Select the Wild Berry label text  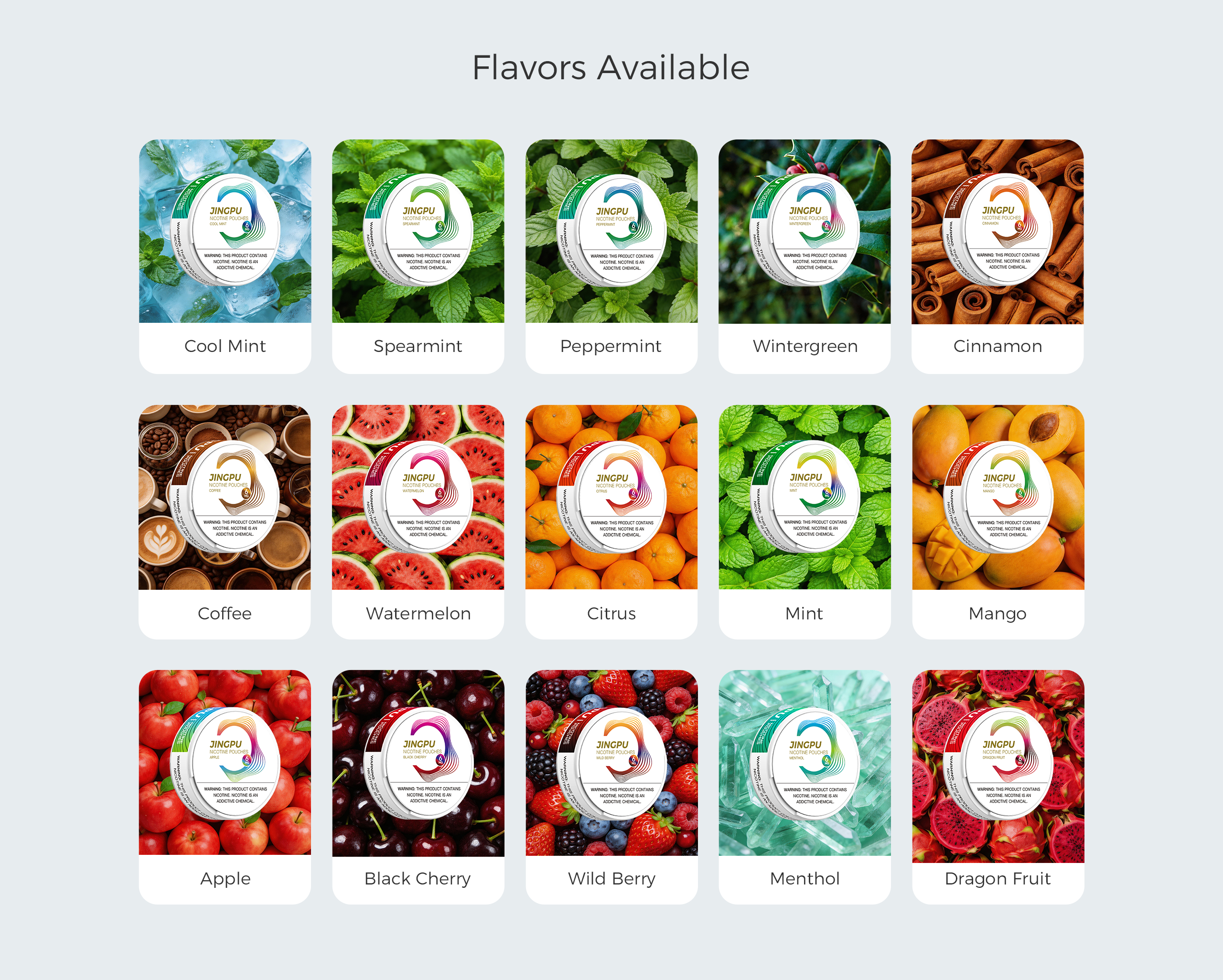[611, 878]
